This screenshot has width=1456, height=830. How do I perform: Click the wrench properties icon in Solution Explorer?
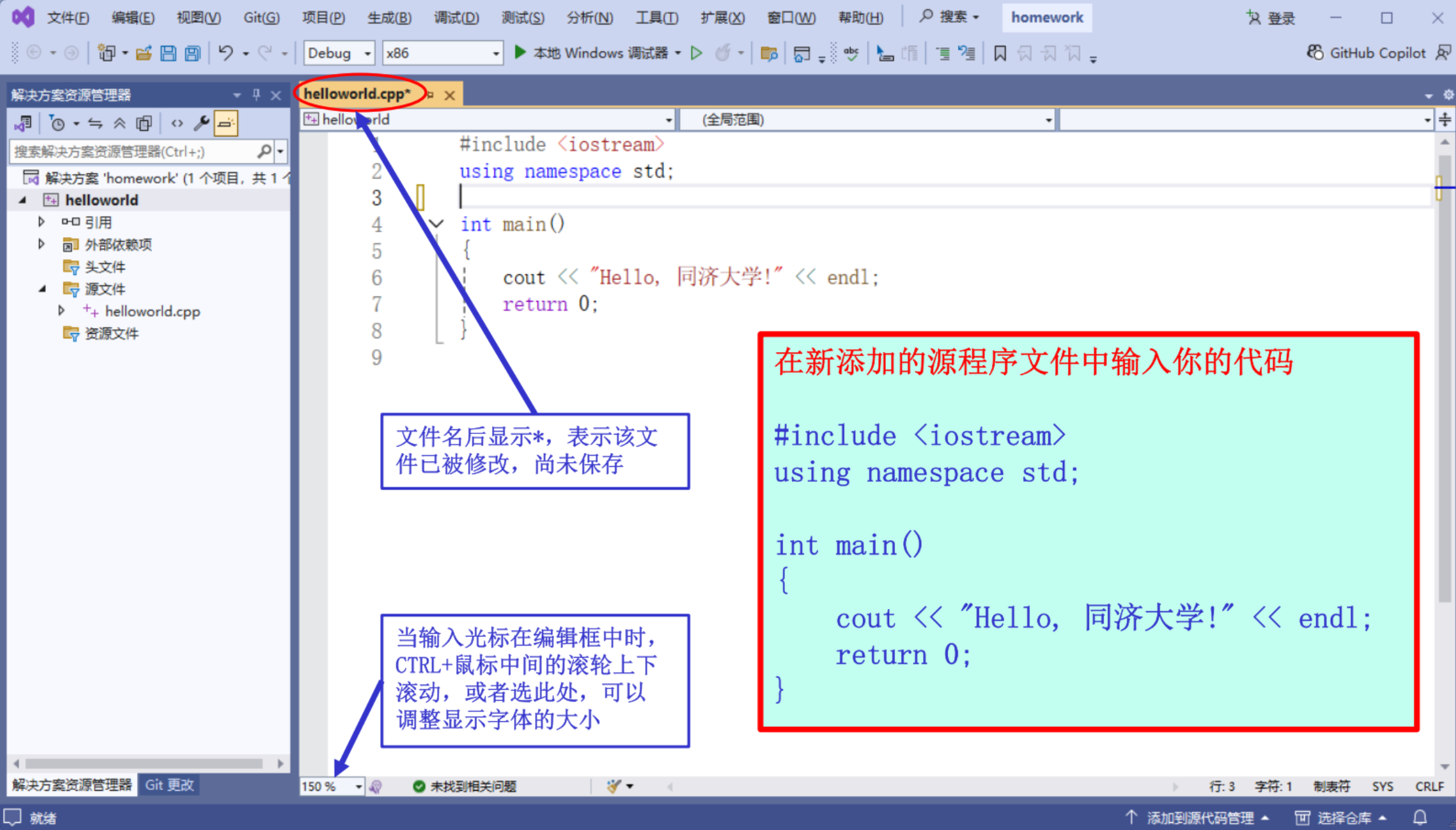click(201, 123)
